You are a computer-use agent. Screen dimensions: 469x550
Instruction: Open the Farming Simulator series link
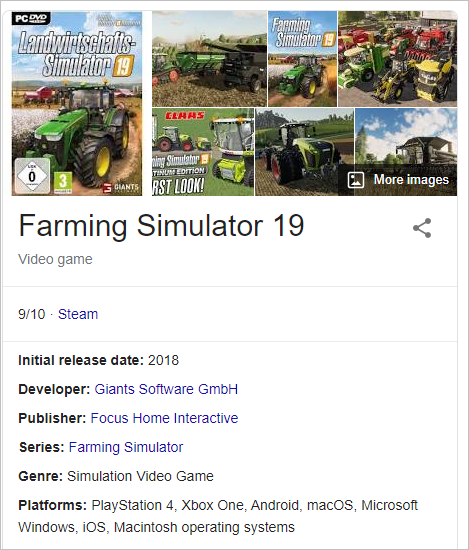click(126, 447)
